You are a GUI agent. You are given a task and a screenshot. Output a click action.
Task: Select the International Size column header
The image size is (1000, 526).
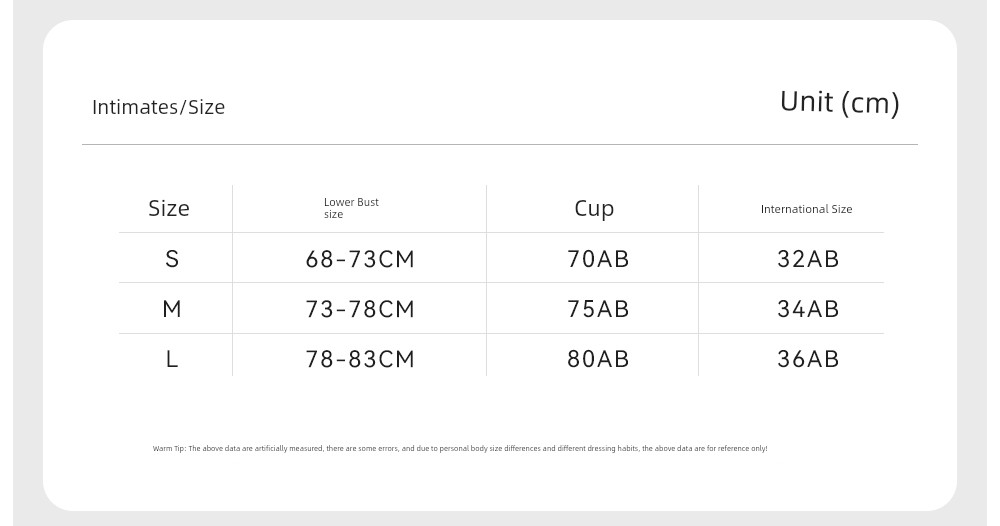pyautogui.click(x=806, y=209)
